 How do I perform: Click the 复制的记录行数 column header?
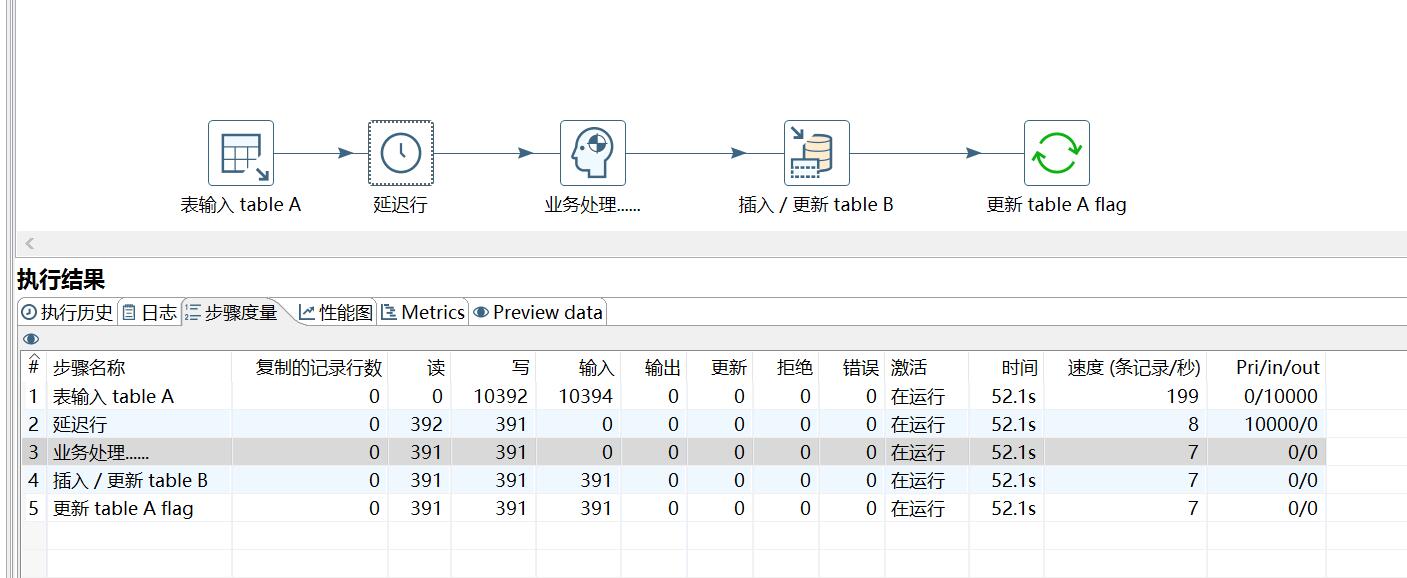310,367
